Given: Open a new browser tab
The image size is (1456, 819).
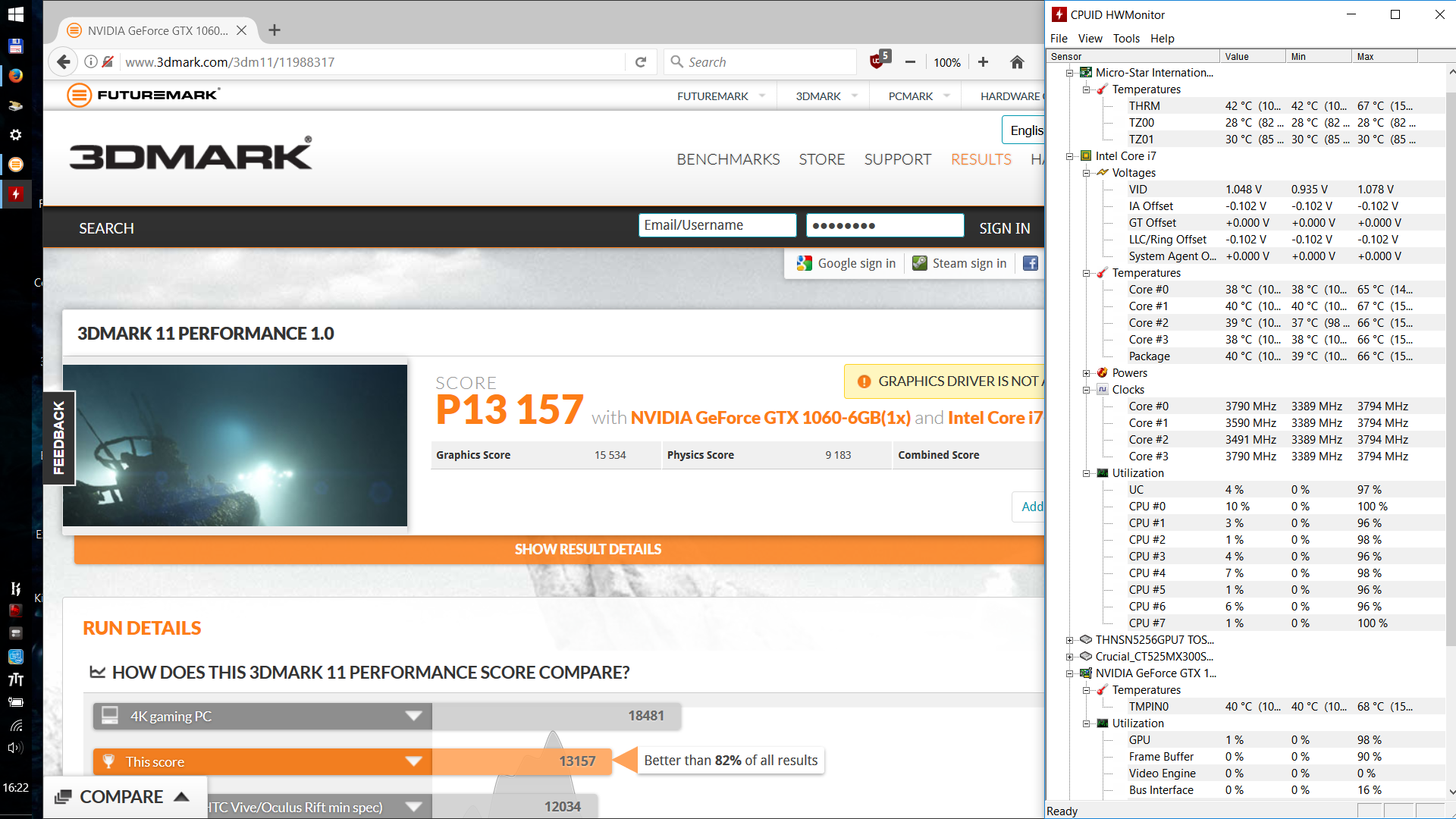Looking at the screenshot, I should 275,30.
